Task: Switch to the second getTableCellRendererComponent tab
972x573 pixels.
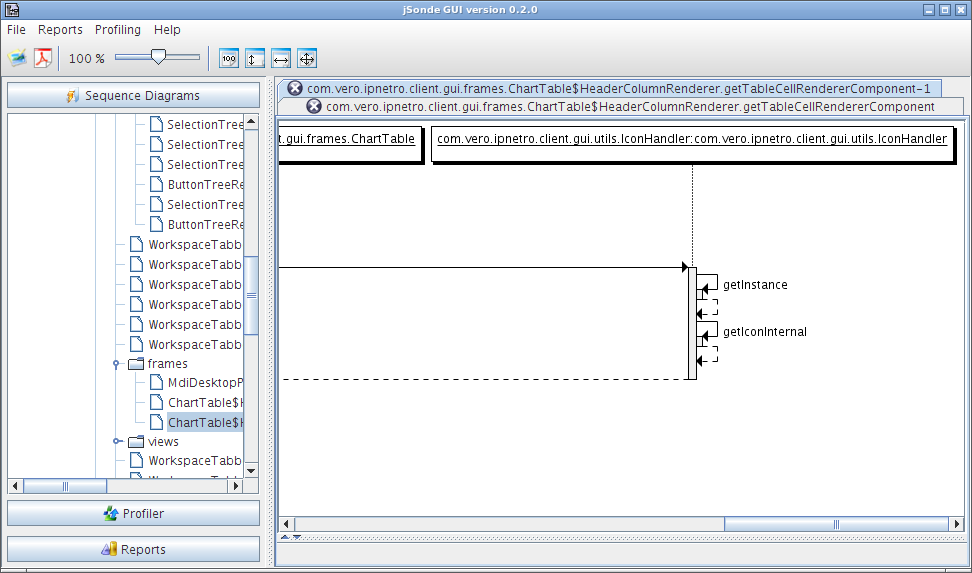Action: pos(621,107)
